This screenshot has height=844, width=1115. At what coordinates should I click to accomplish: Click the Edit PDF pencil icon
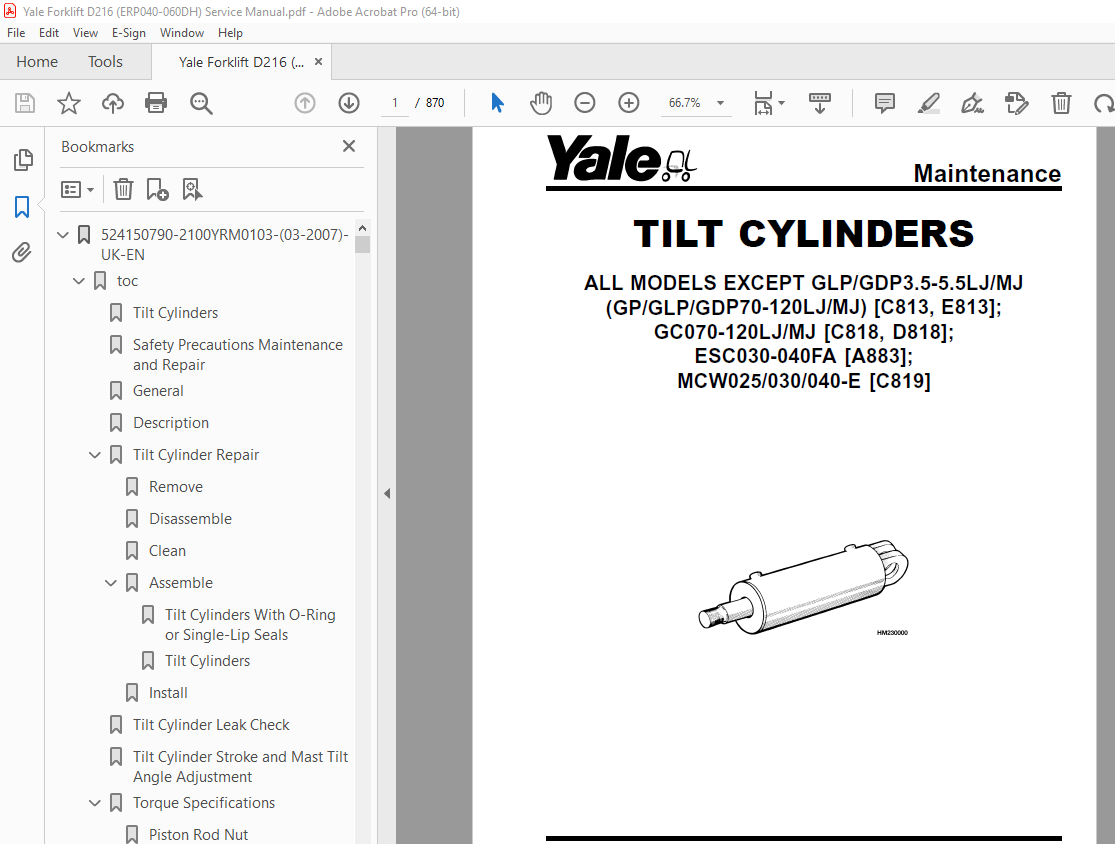[1017, 103]
